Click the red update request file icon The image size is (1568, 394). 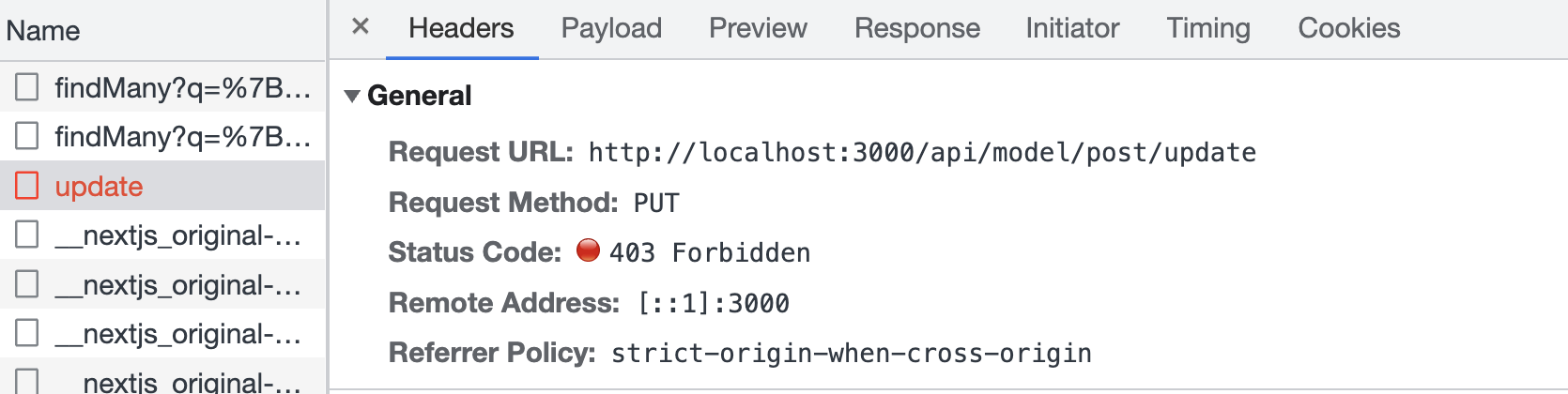coord(27,186)
